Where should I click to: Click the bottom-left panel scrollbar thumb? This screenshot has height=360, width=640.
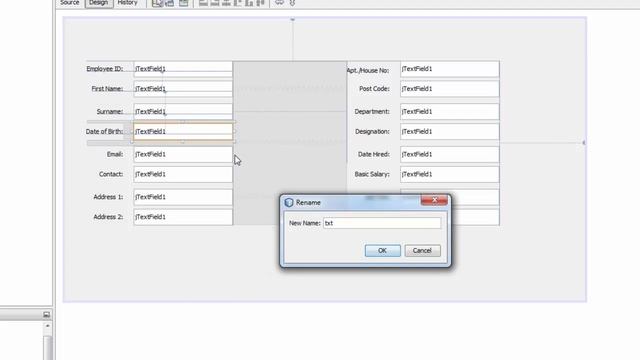48,348
